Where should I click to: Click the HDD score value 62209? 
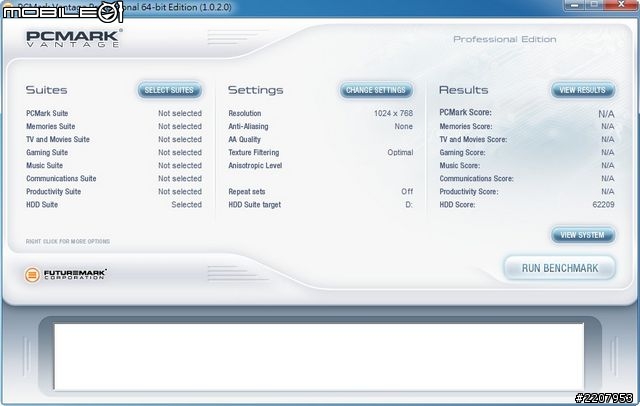point(603,205)
